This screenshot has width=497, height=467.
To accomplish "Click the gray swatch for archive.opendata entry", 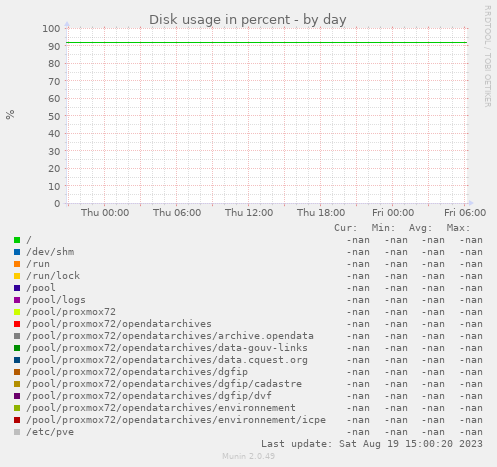I will click(17, 336).
